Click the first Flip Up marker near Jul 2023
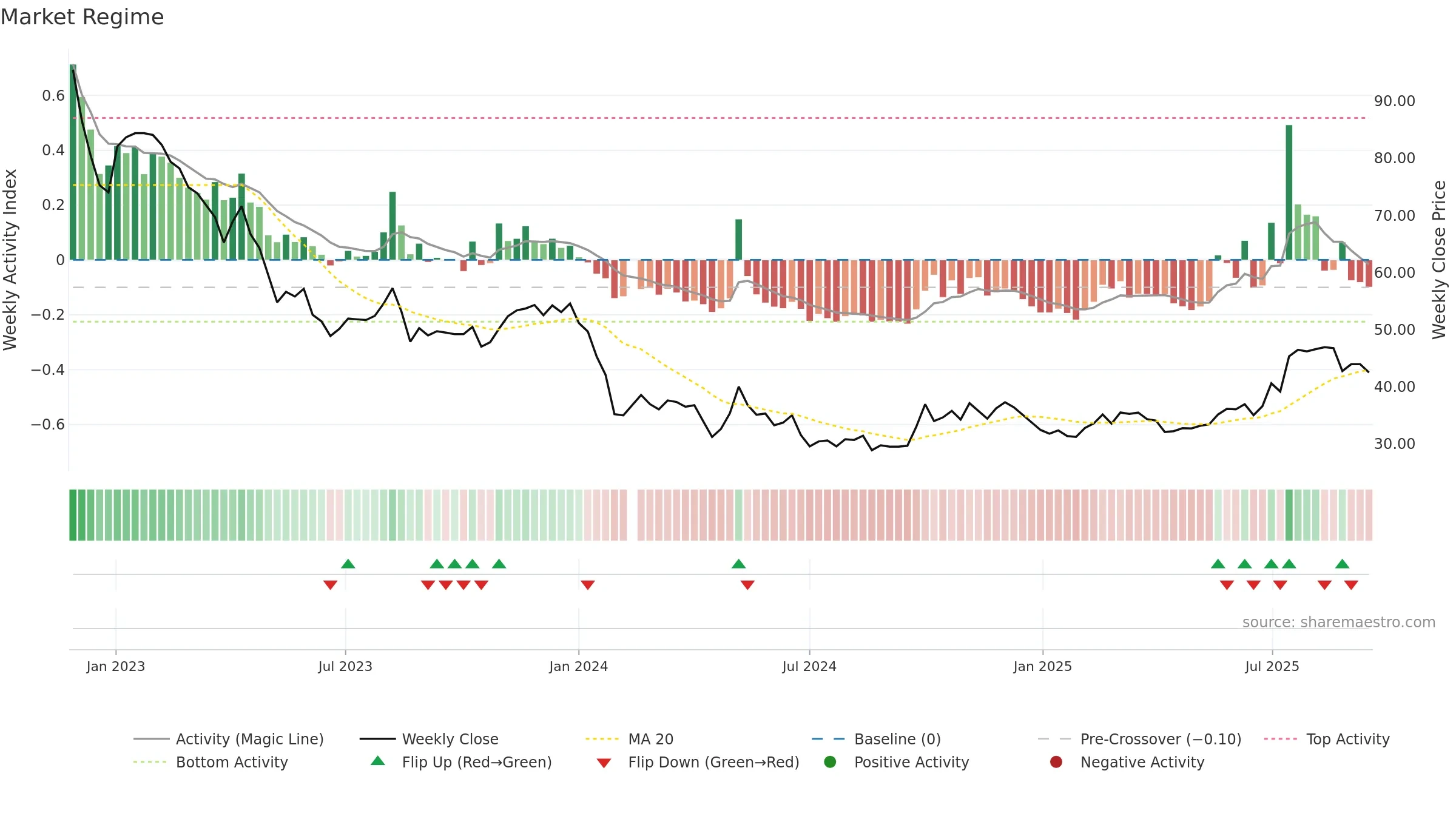Screen dimensions: 1456x819 click(348, 564)
